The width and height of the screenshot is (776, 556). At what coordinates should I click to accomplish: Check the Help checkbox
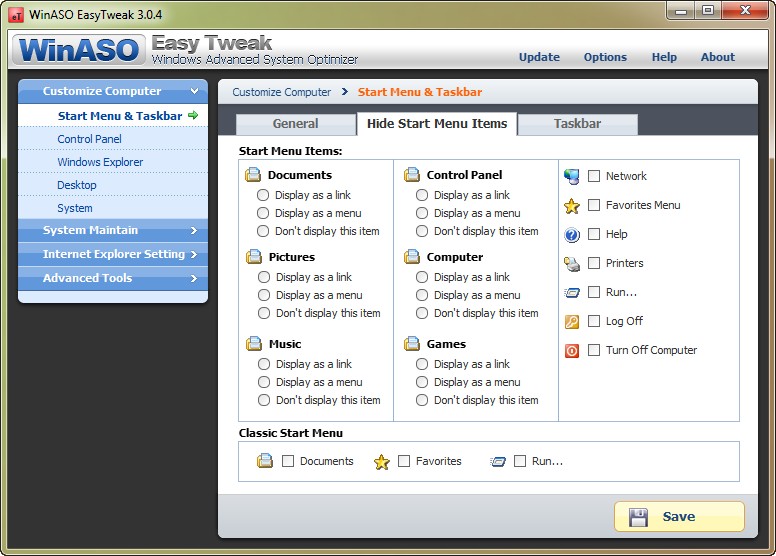(x=594, y=234)
